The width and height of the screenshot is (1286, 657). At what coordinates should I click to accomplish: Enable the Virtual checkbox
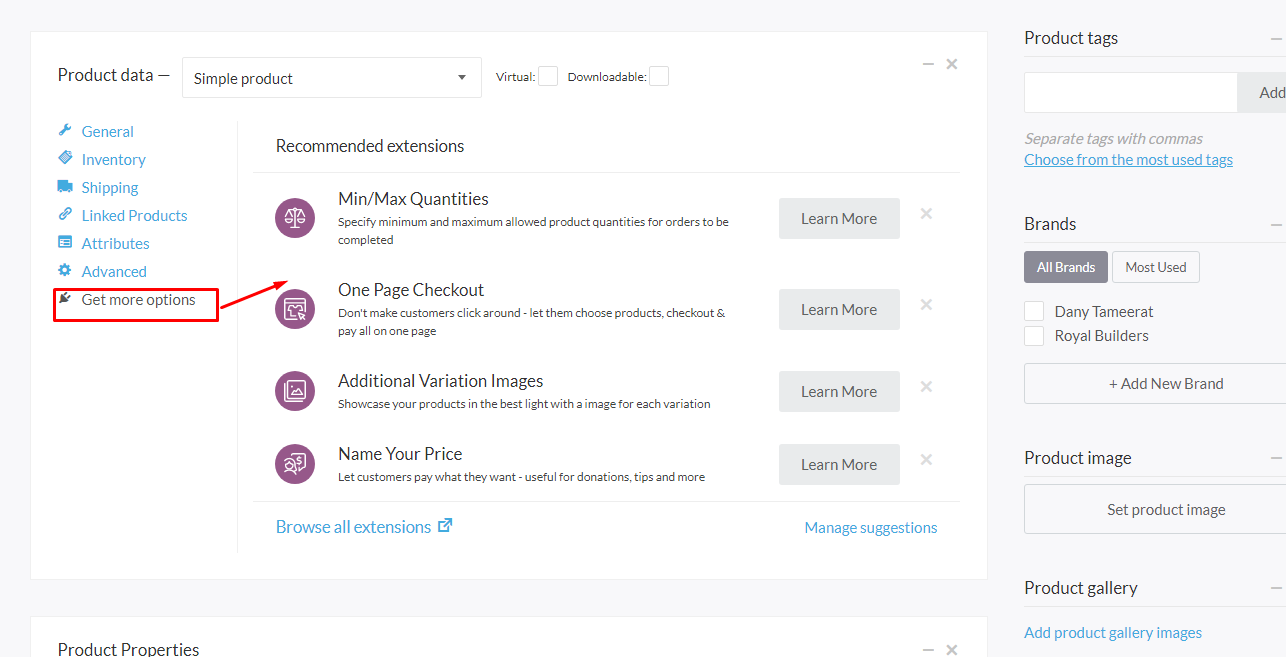click(548, 77)
